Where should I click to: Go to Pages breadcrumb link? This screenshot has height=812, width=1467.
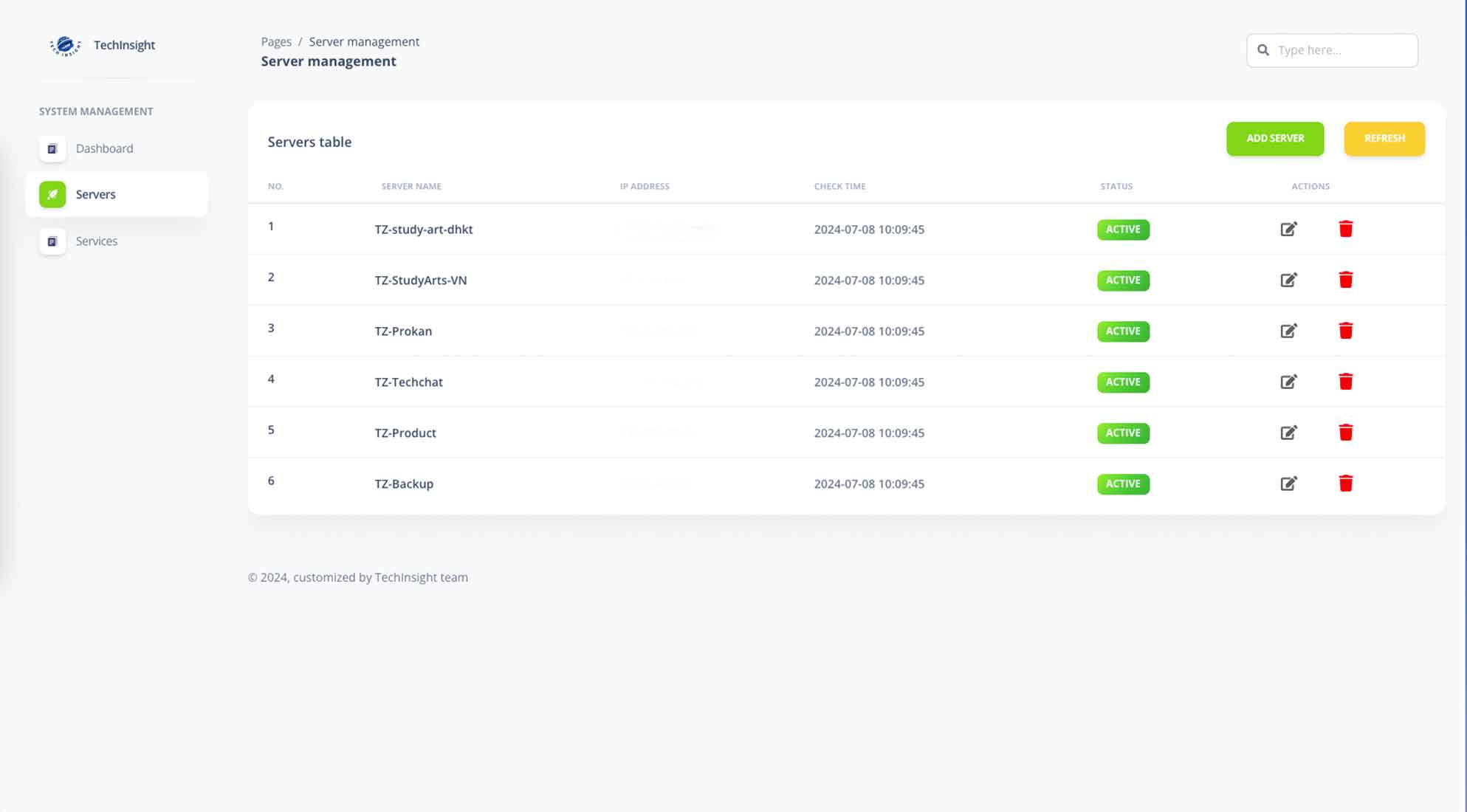click(x=276, y=42)
